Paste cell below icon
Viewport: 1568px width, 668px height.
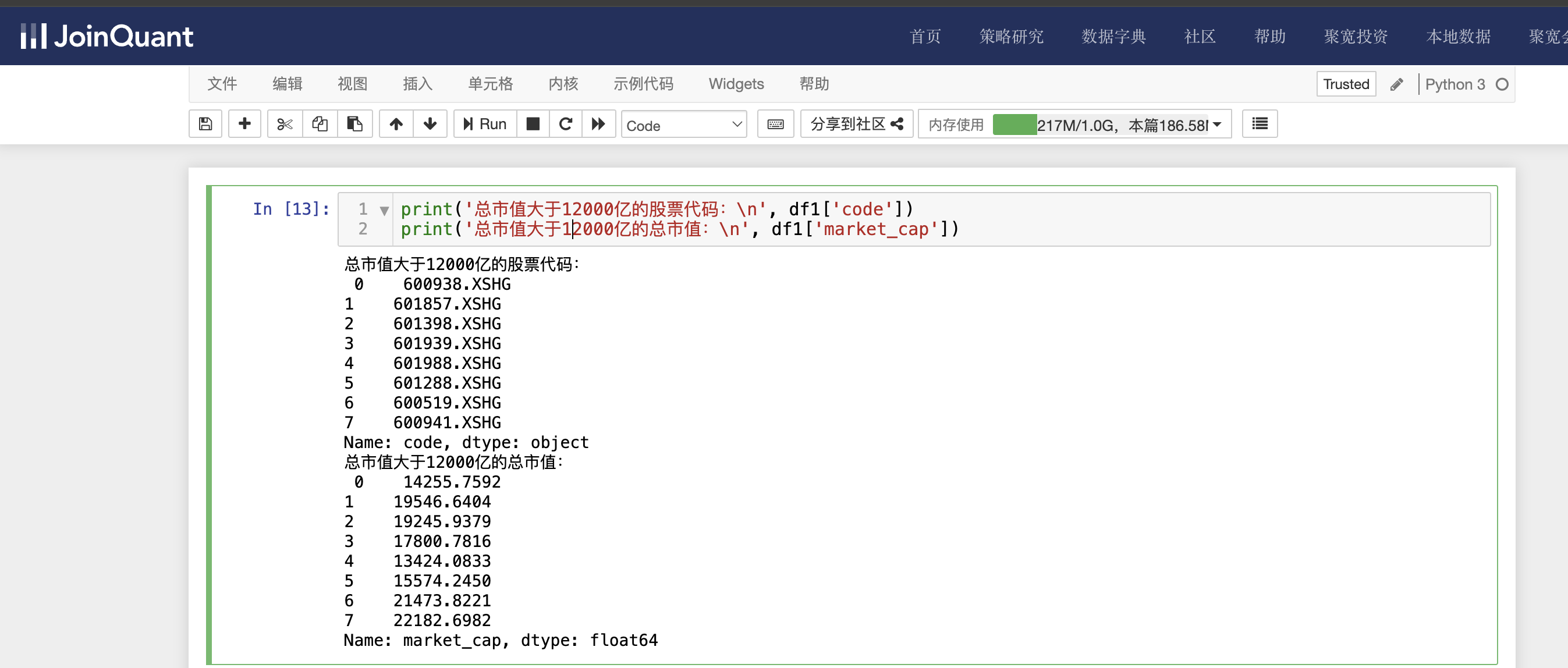click(354, 124)
